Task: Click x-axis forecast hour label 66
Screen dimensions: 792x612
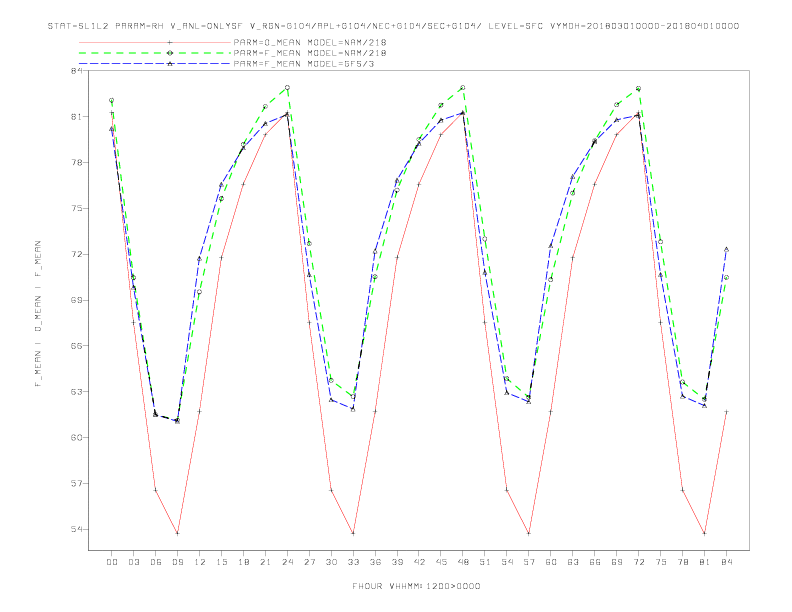Action: click(595, 562)
